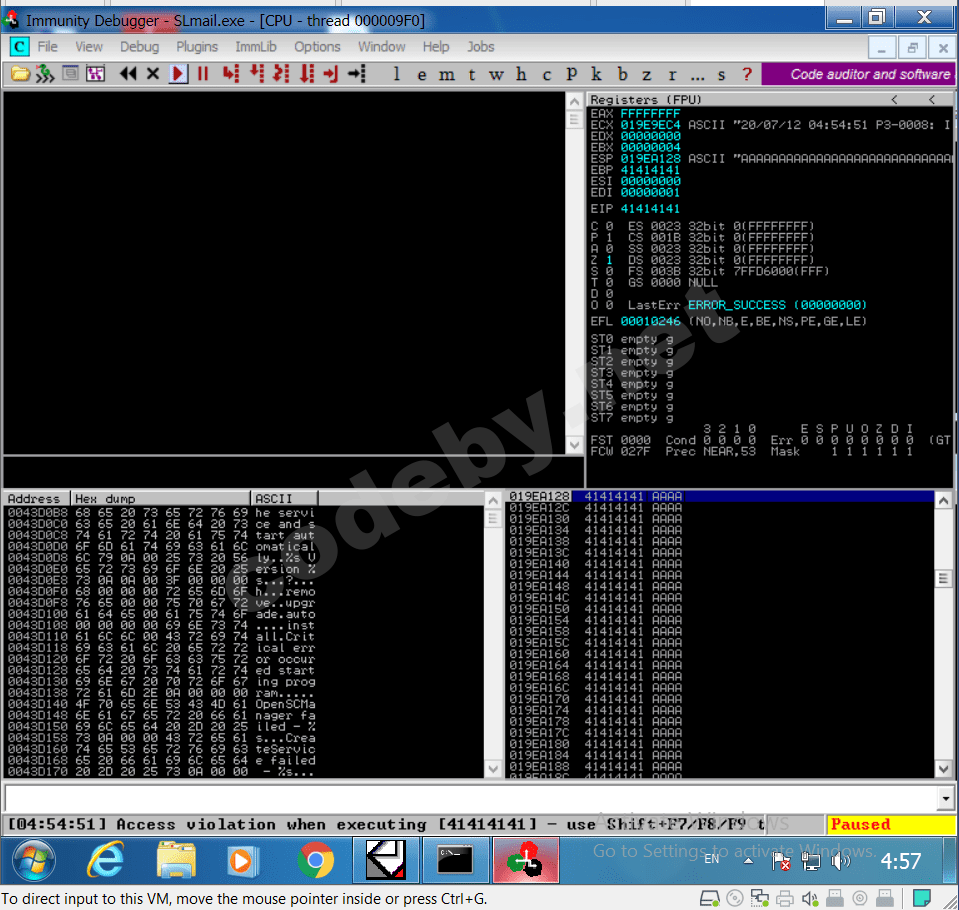Toggle the C flag value
The image size is (959, 910).
(609, 226)
